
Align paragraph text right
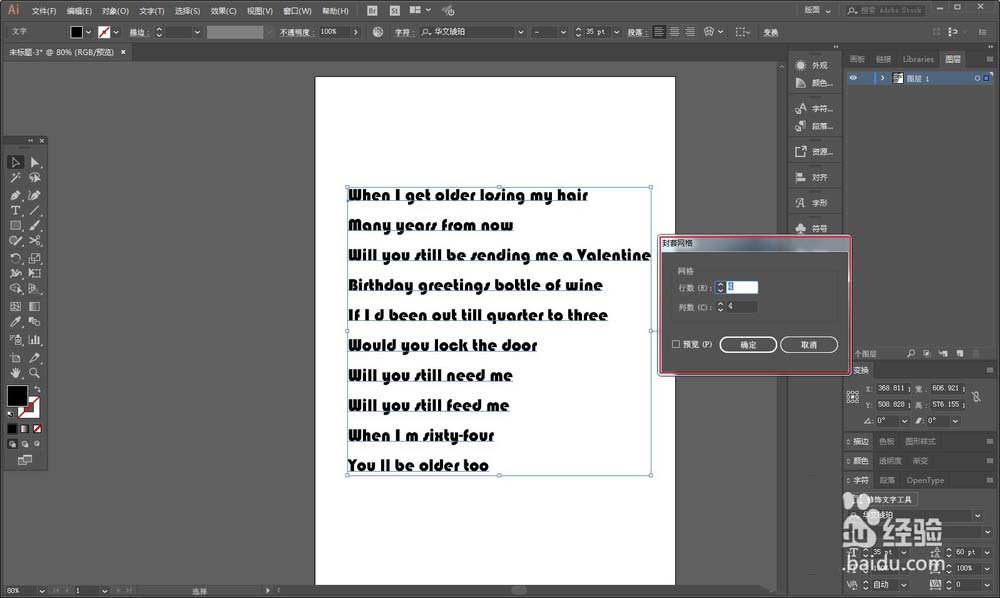point(689,32)
